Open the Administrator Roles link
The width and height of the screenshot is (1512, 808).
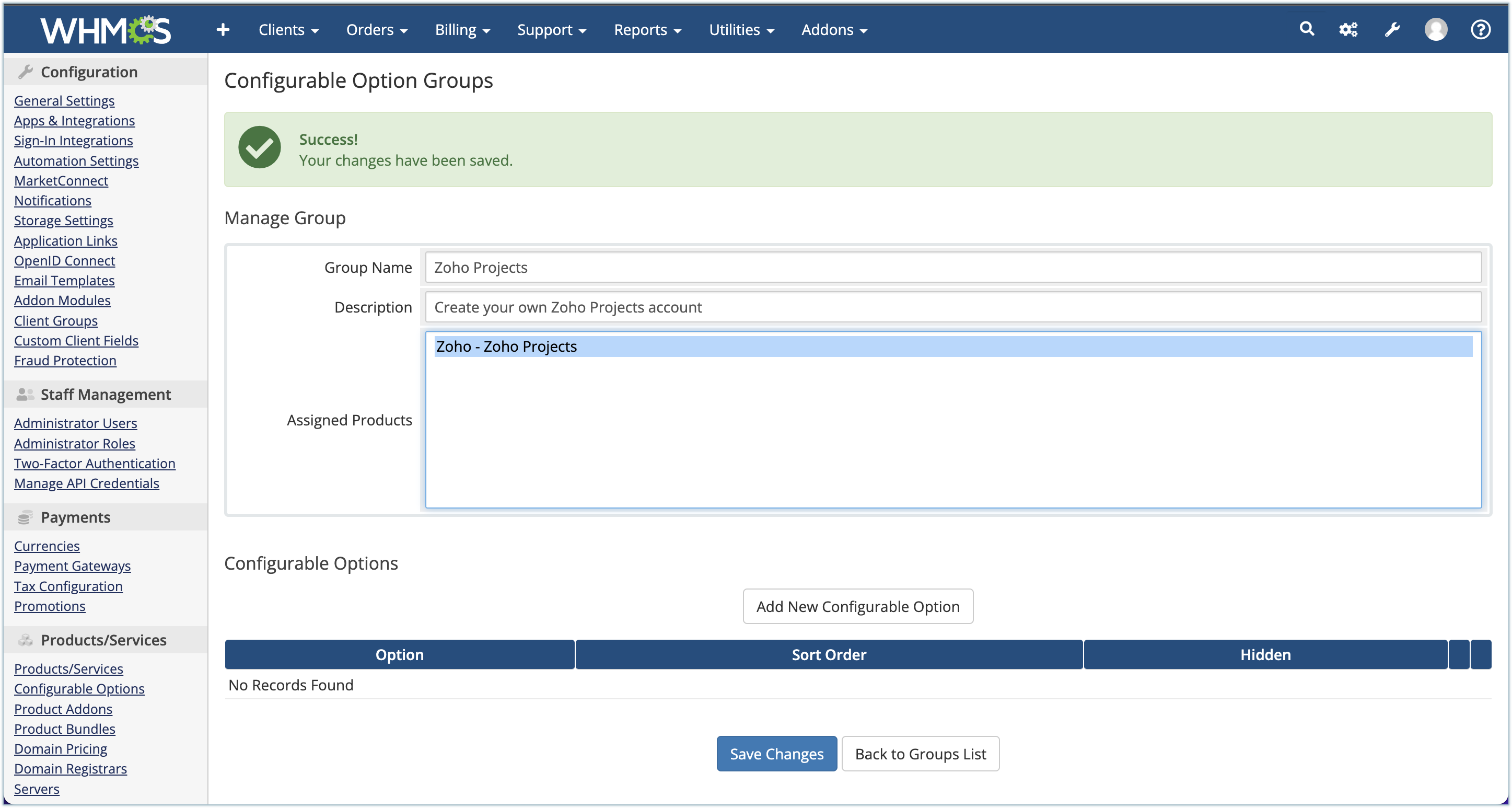[x=75, y=443]
